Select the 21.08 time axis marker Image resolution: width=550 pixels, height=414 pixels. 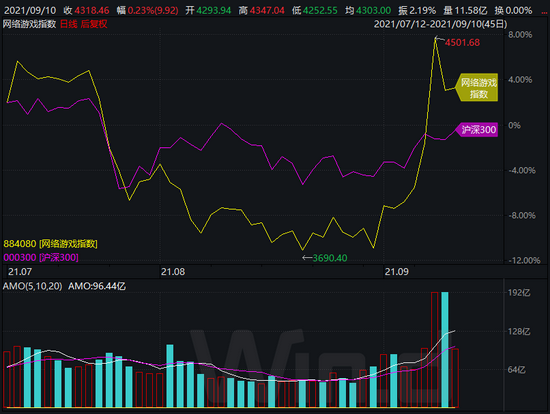click(x=173, y=272)
